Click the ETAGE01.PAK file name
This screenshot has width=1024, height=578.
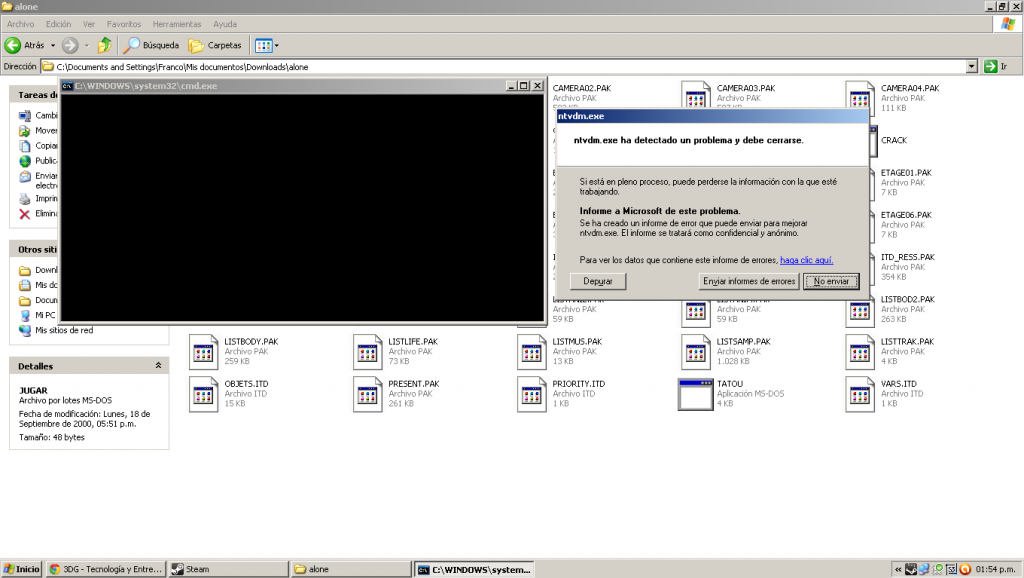[906, 173]
